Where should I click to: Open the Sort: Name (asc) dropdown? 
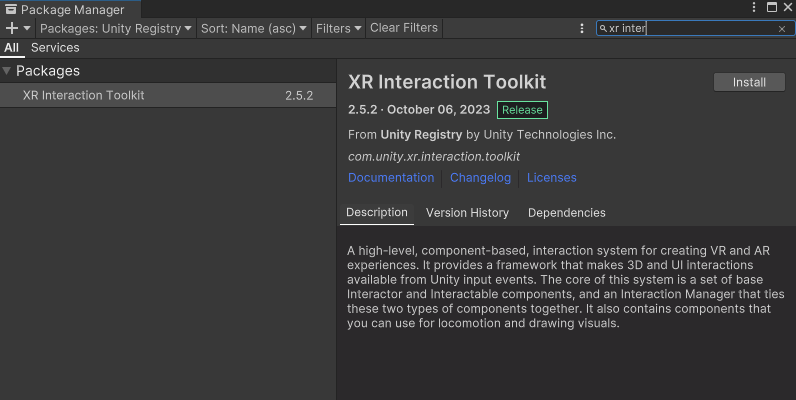coord(253,28)
